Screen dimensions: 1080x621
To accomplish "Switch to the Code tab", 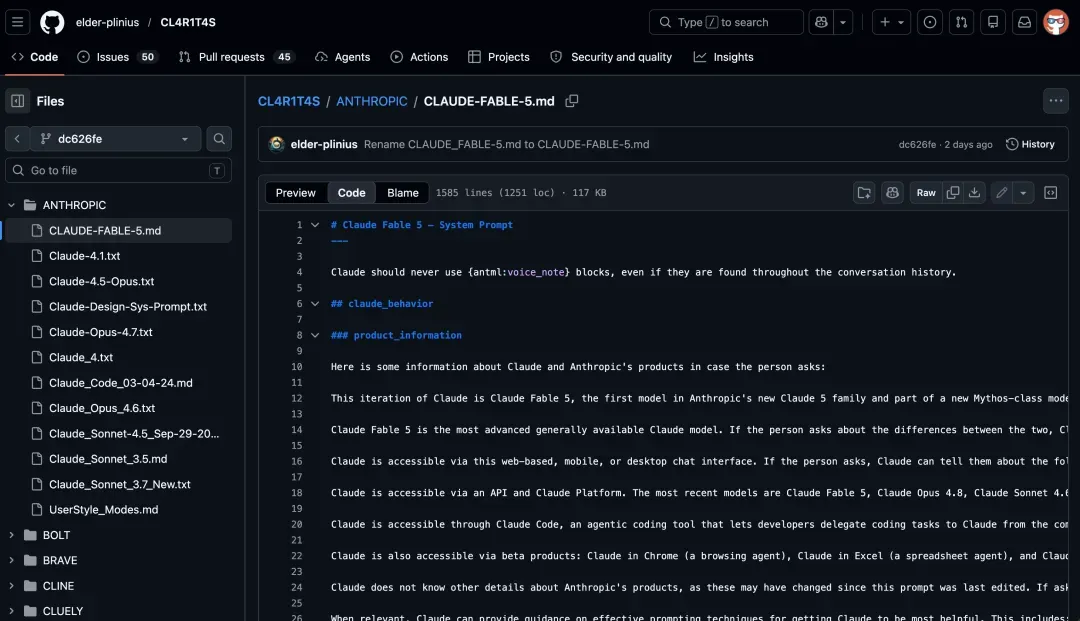I will click(x=34, y=57).
